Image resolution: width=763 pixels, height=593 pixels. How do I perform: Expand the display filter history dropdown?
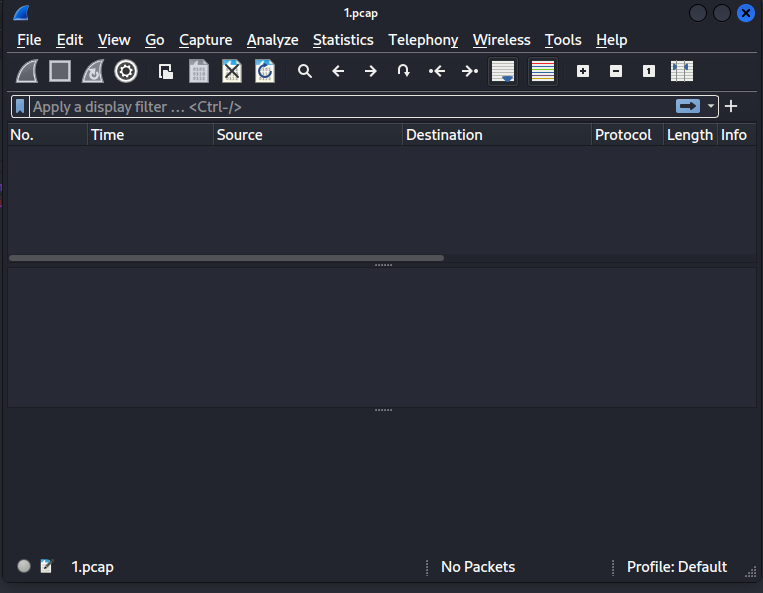712,106
